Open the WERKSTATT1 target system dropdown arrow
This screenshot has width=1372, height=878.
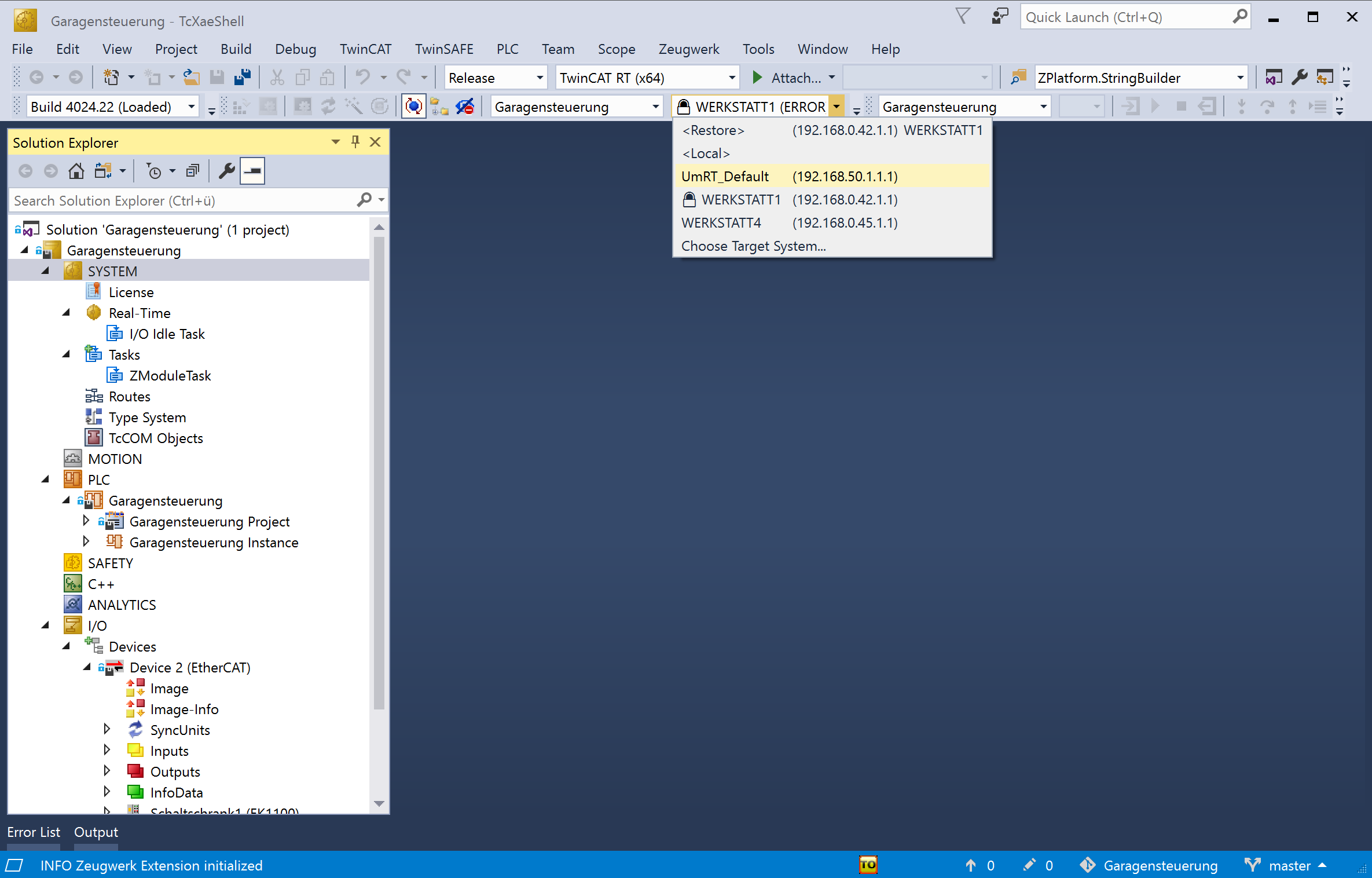(x=837, y=107)
